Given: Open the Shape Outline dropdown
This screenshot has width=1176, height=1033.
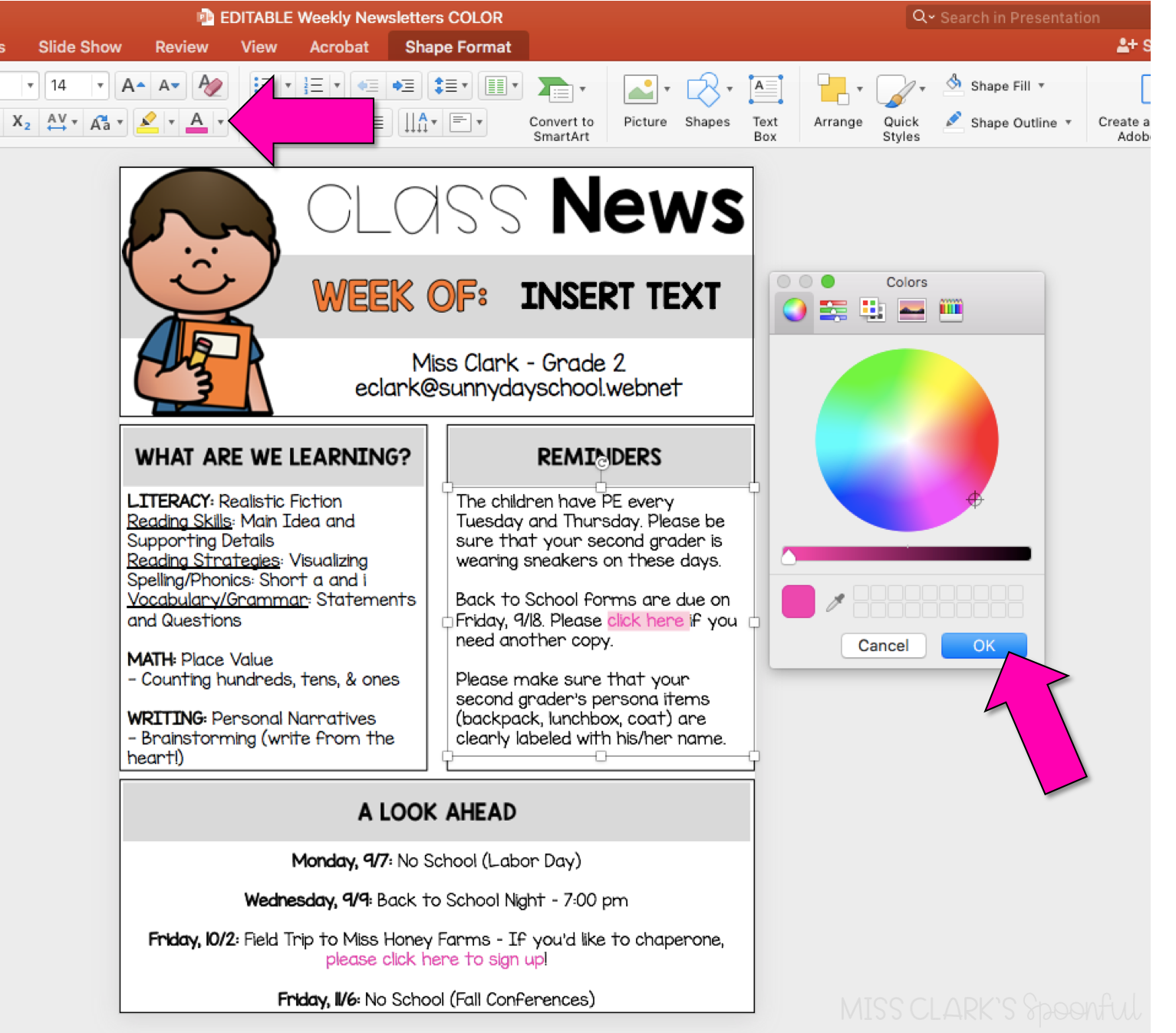Looking at the screenshot, I should [1069, 122].
